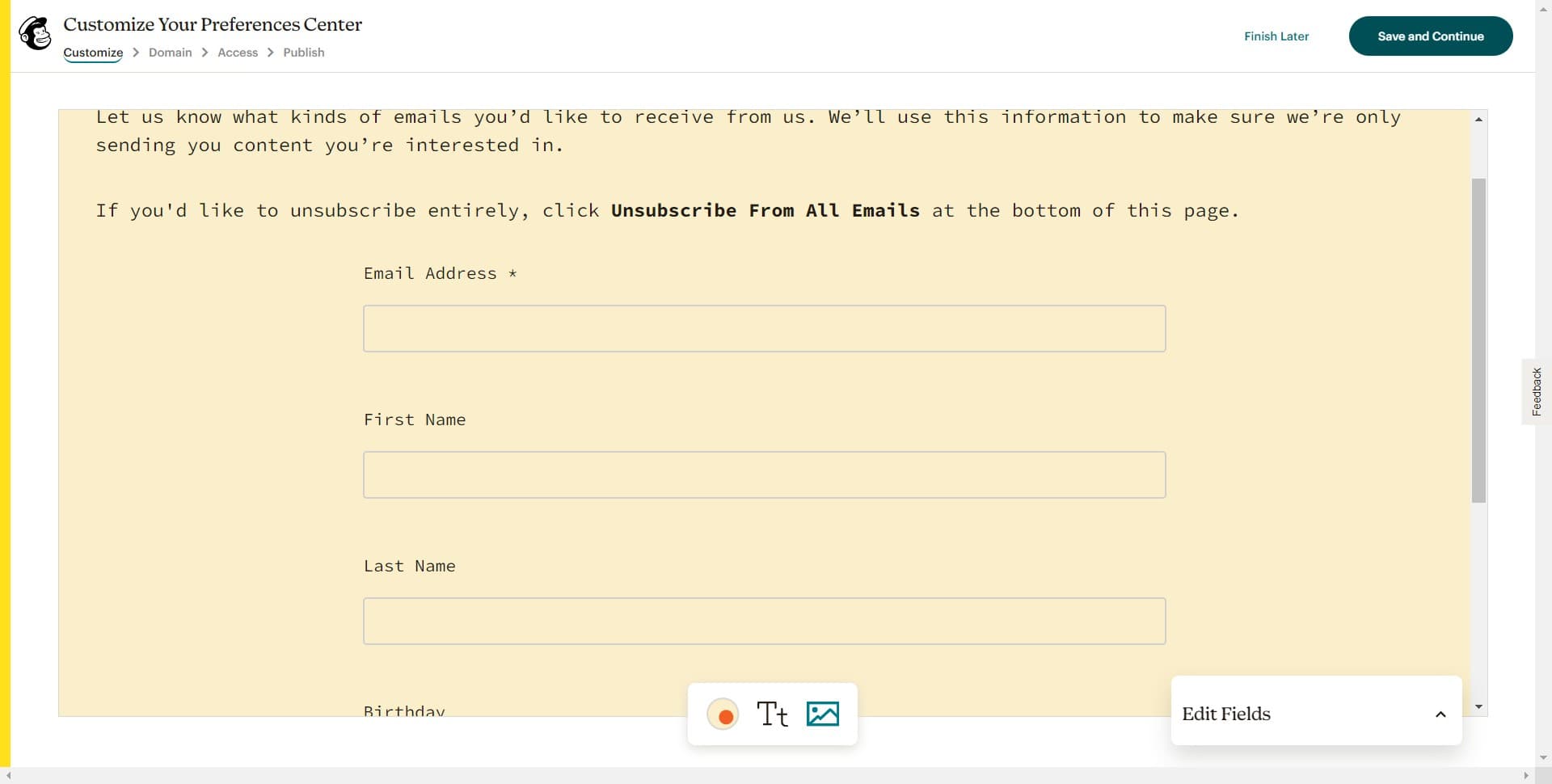This screenshot has height=784, width=1552.
Task: Switch to the Access step
Action: pos(238,53)
